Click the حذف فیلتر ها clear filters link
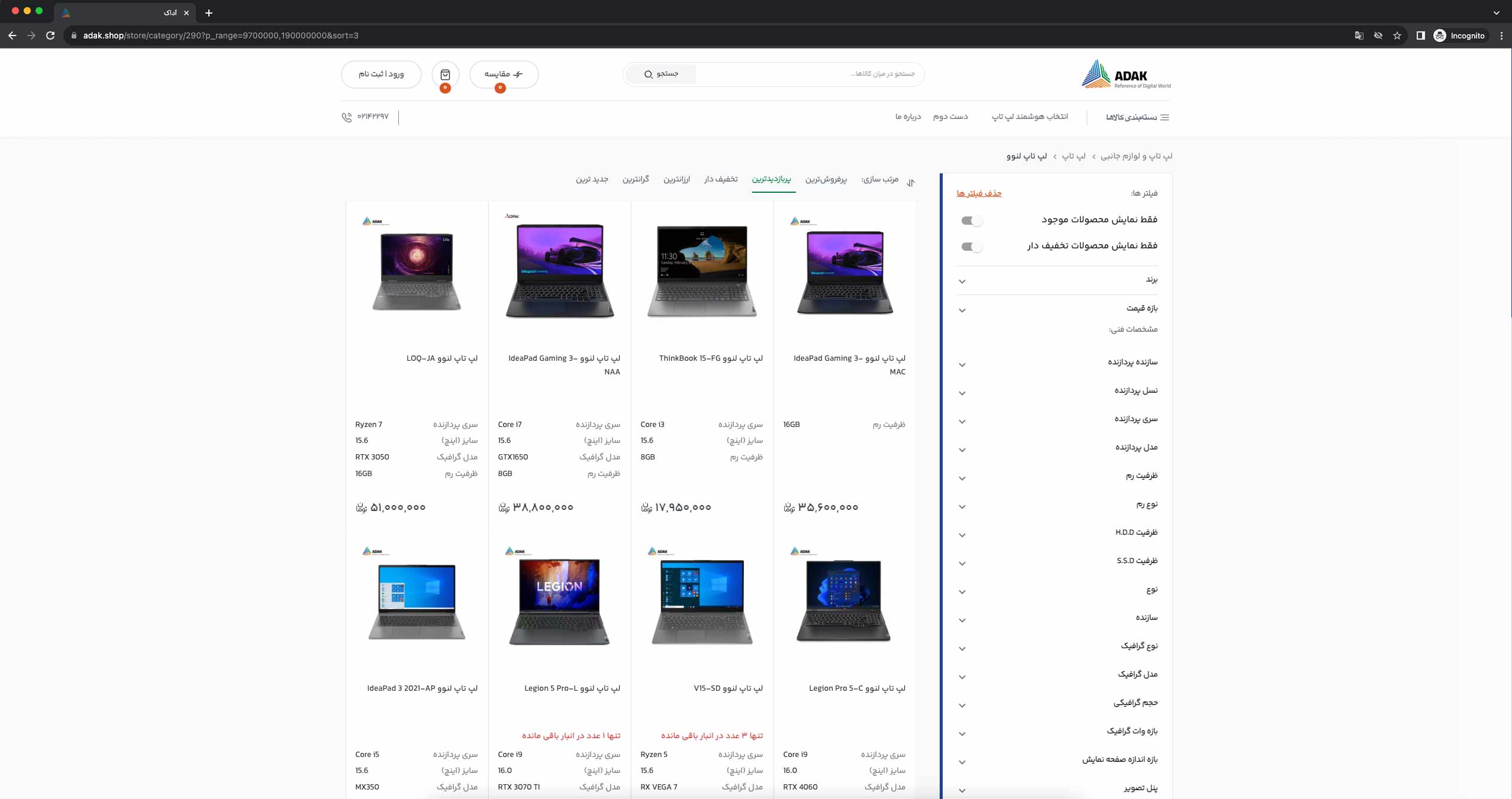Screen dimensions: 1512x799 979,193
